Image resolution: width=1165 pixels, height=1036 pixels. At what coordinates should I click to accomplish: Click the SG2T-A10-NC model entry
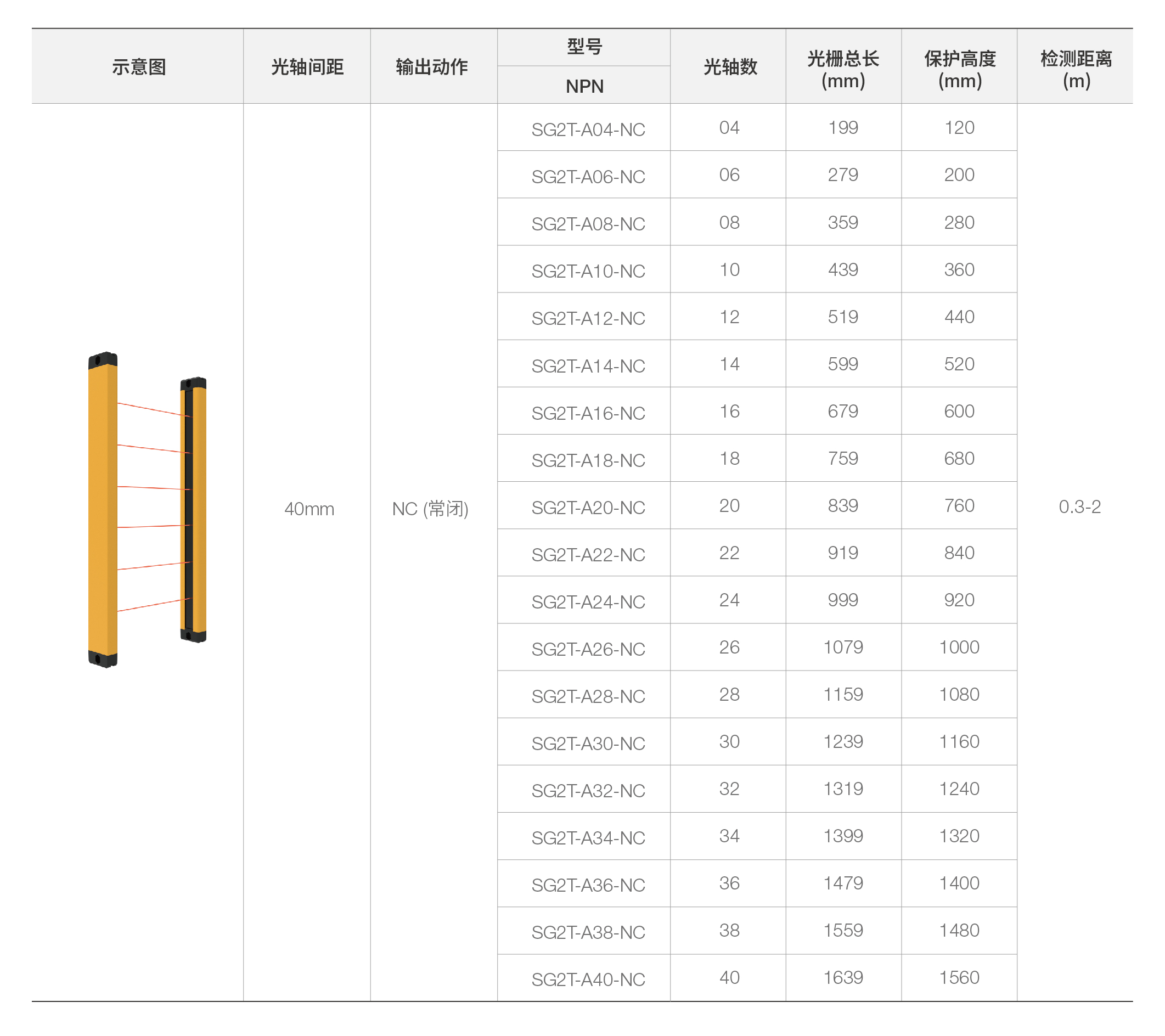click(x=588, y=271)
